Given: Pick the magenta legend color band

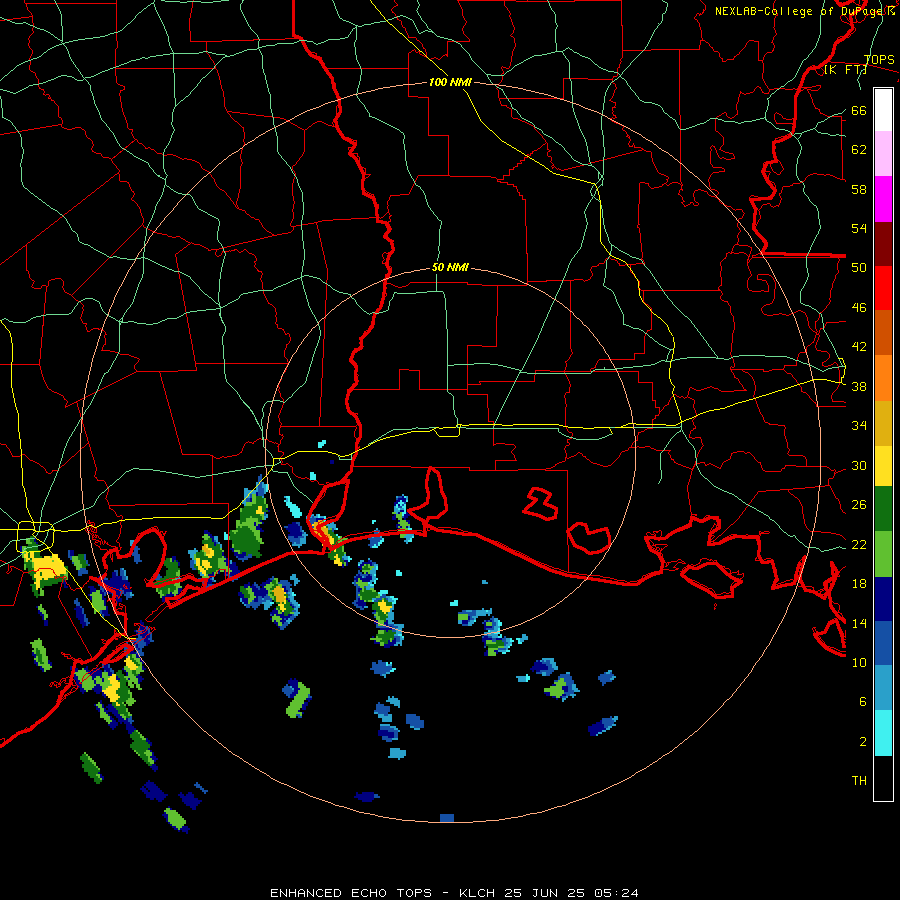Looking at the screenshot, I should click(x=883, y=199).
